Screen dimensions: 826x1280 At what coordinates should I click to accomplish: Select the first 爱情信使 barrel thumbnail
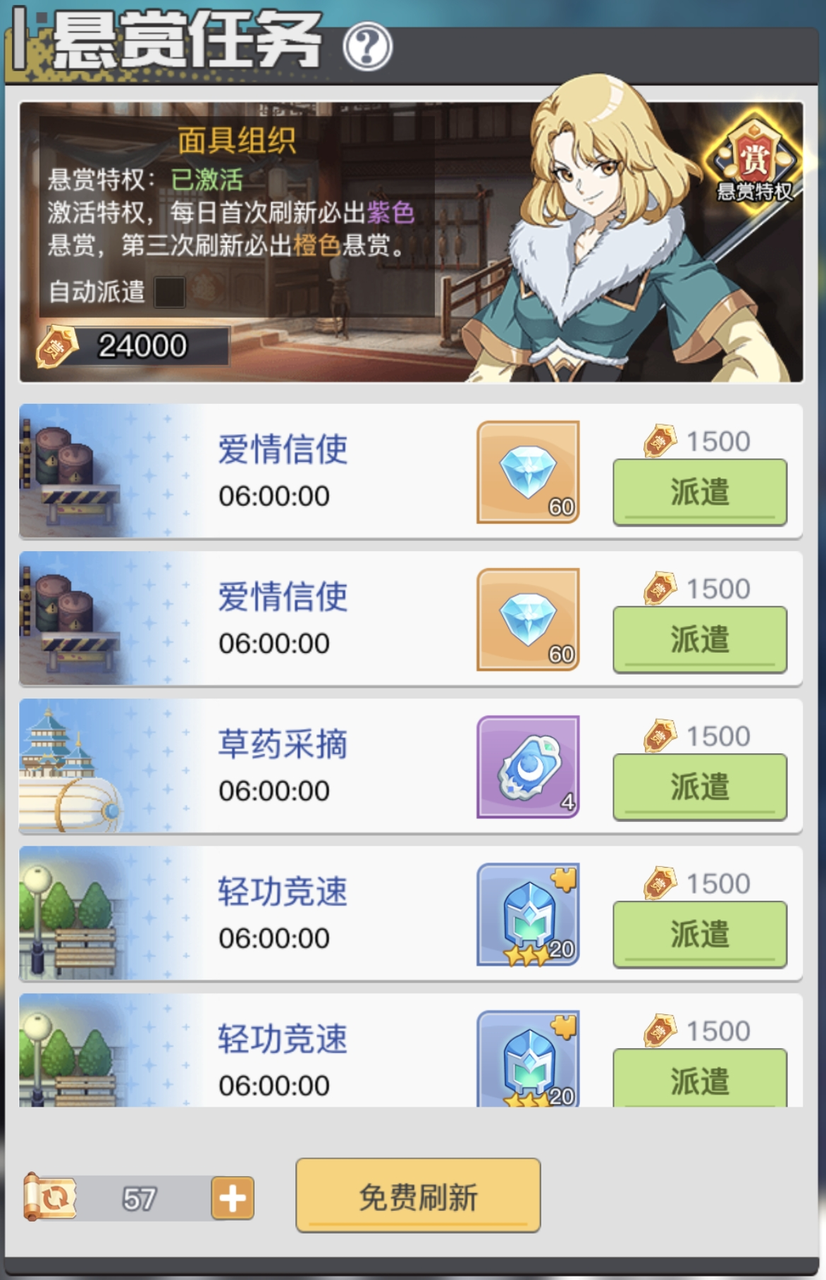(71, 471)
